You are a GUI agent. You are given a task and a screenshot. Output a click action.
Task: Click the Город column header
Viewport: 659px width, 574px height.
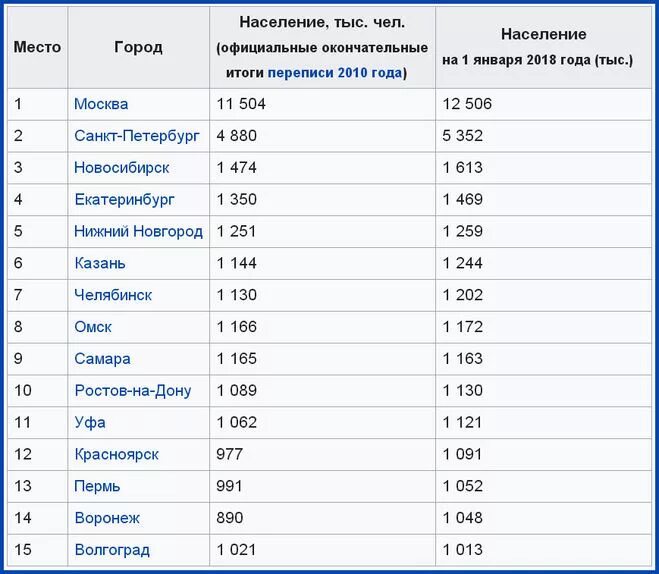[138, 47]
